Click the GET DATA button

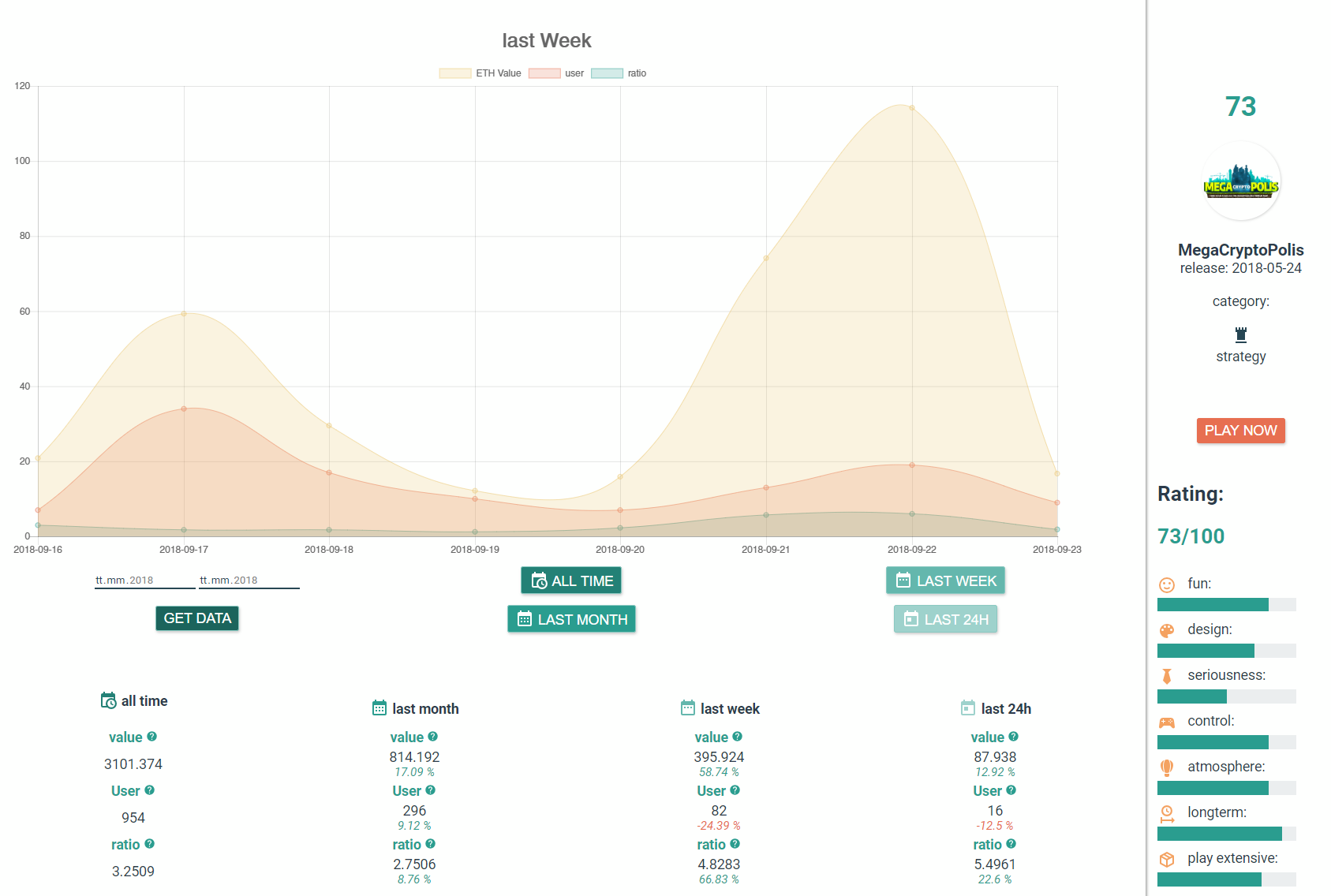point(197,618)
